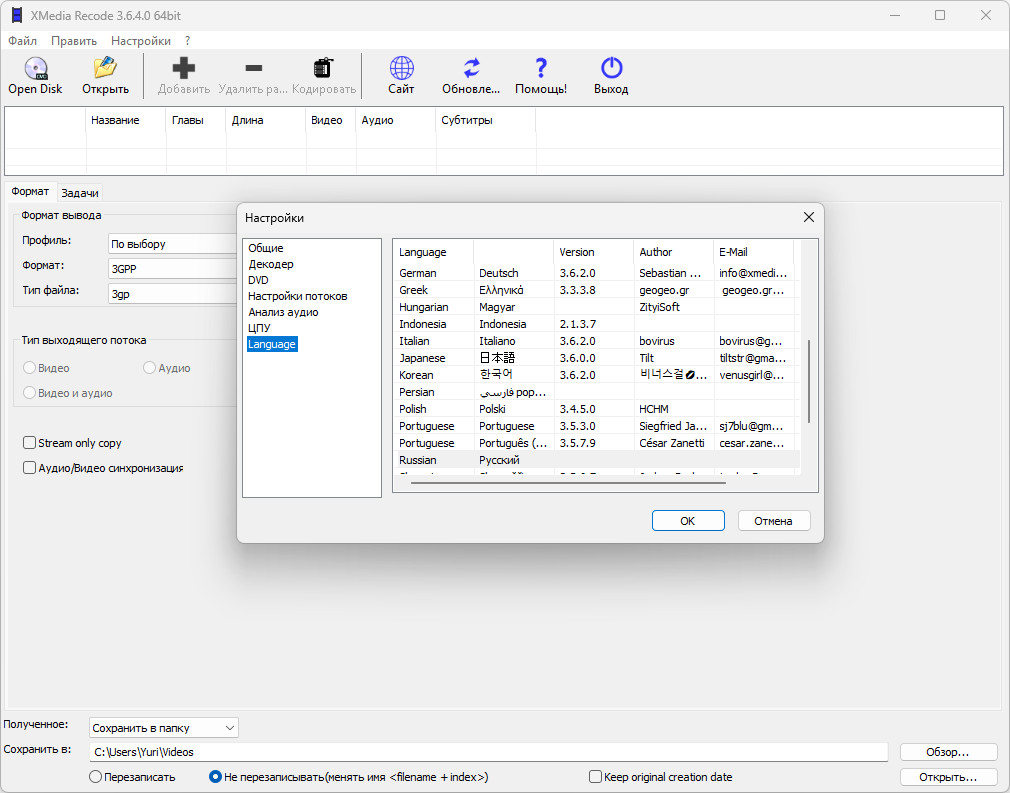Click the Author column header
The width and height of the screenshot is (1010, 793).
pos(673,252)
